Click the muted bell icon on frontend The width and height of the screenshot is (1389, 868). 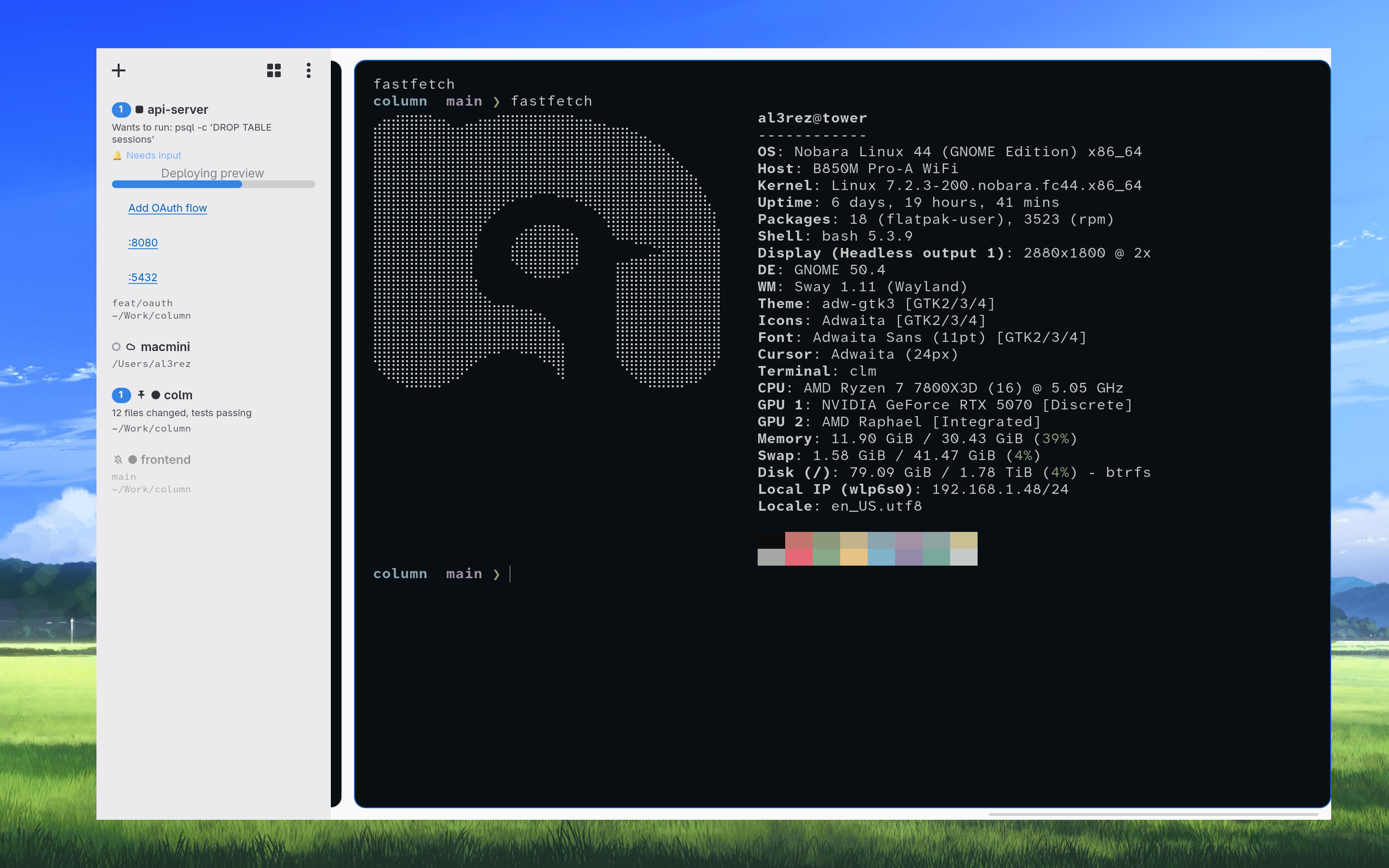[118, 459]
